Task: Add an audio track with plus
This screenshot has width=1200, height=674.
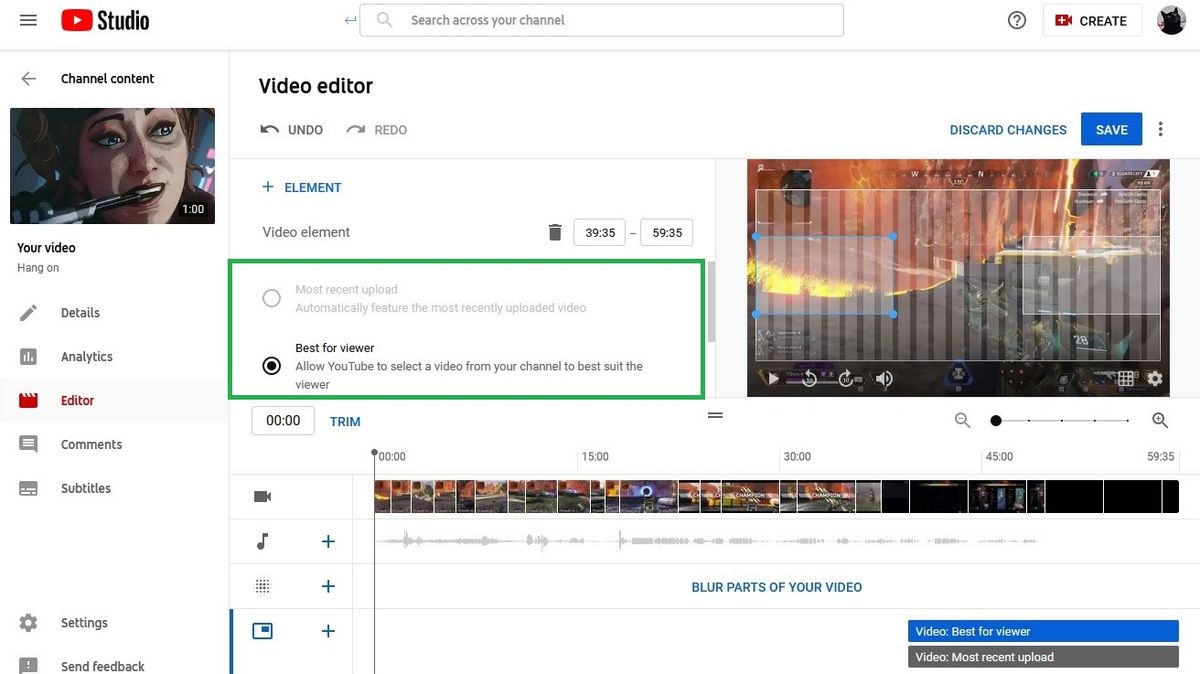Action: (328, 541)
